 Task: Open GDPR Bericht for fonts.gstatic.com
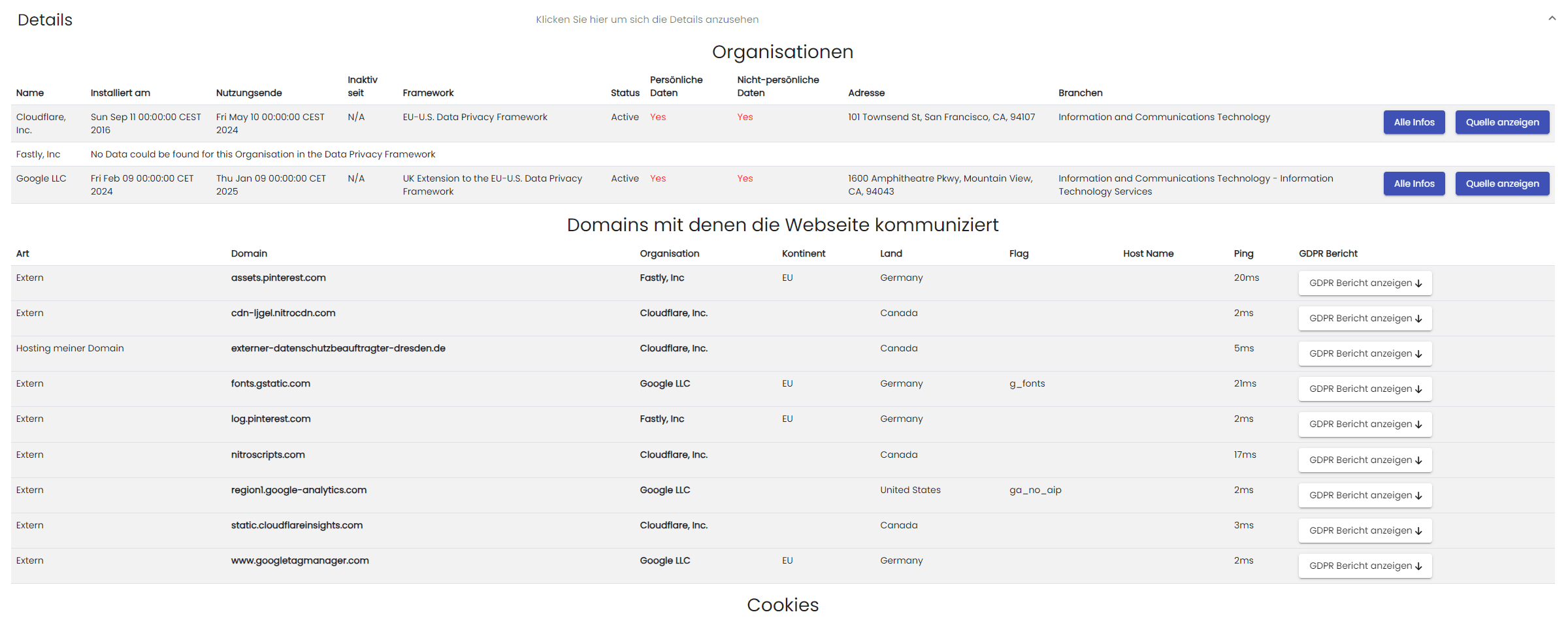(1365, 389)
